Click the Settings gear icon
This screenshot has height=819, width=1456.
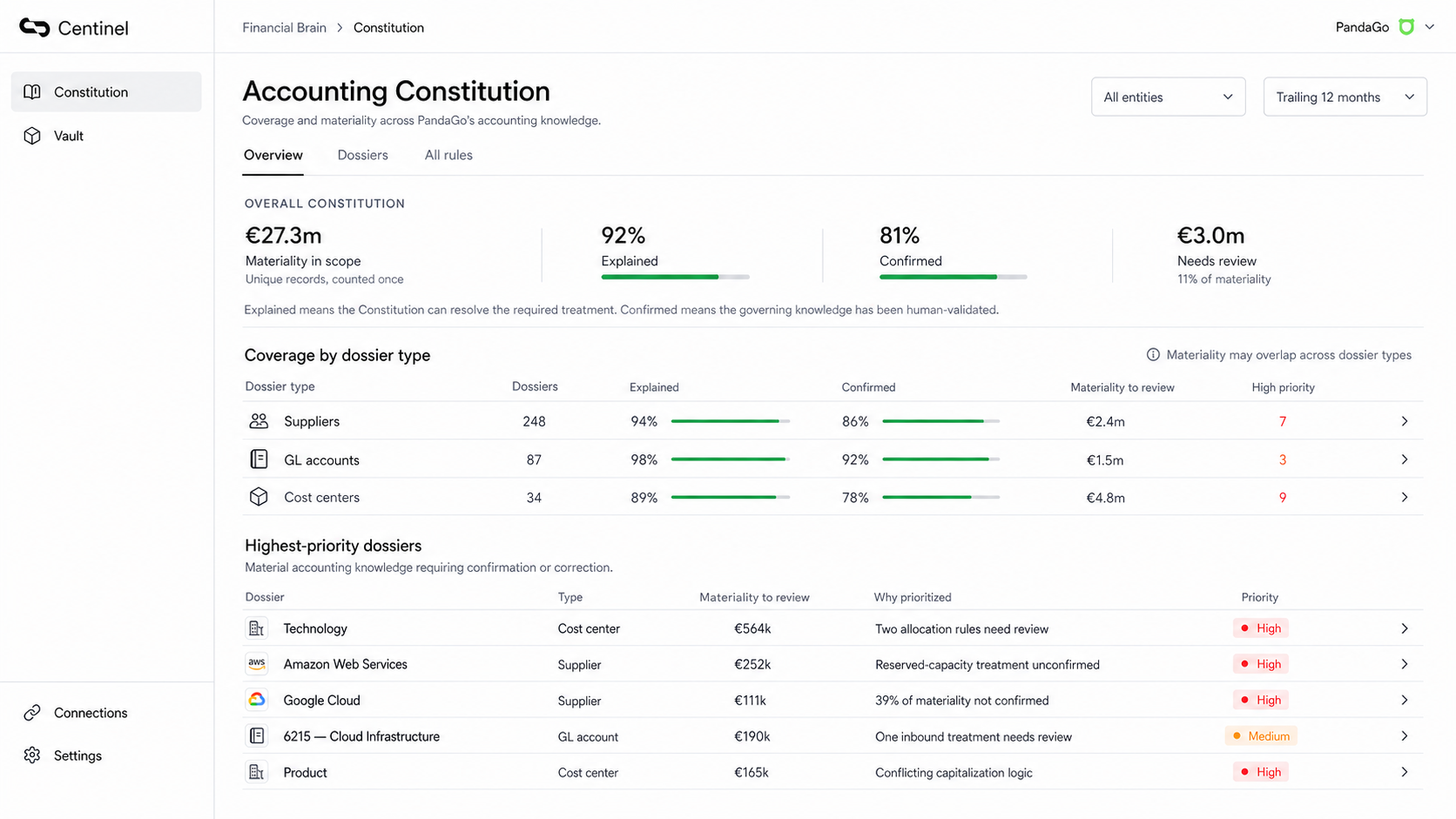[32, 755]
